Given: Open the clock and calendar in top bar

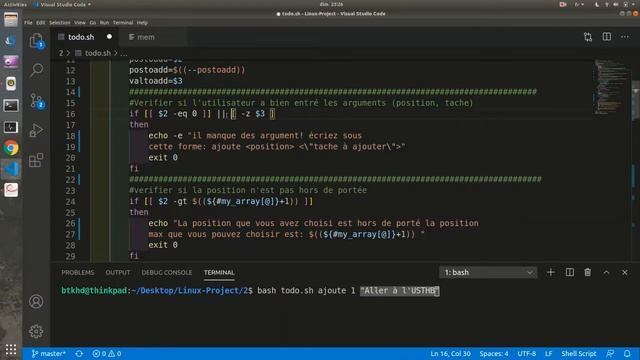Looking at the screenshot, I should 331,4.
